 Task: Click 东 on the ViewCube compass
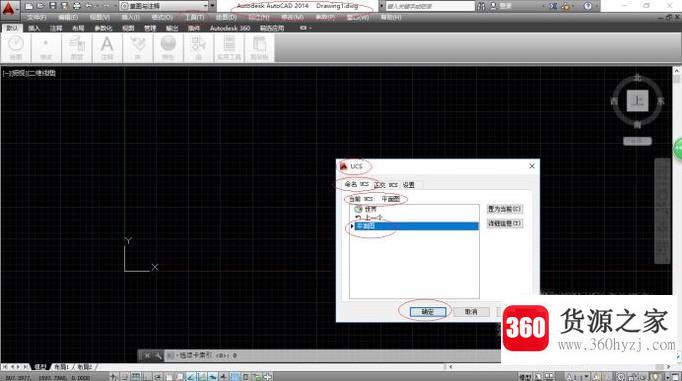point(661,101)
